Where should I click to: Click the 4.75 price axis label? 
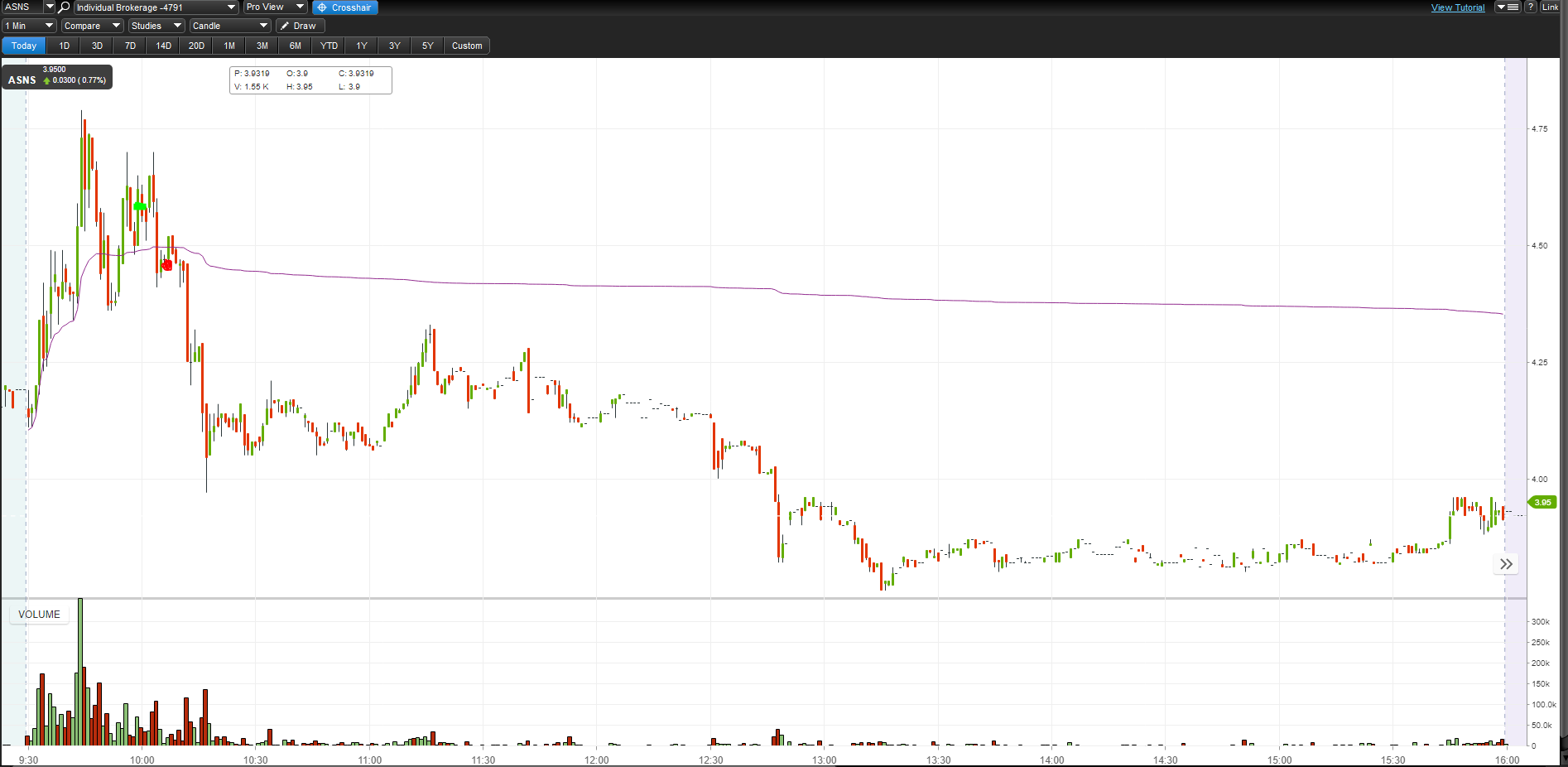pyautogui.click(x=1539, y=128)
